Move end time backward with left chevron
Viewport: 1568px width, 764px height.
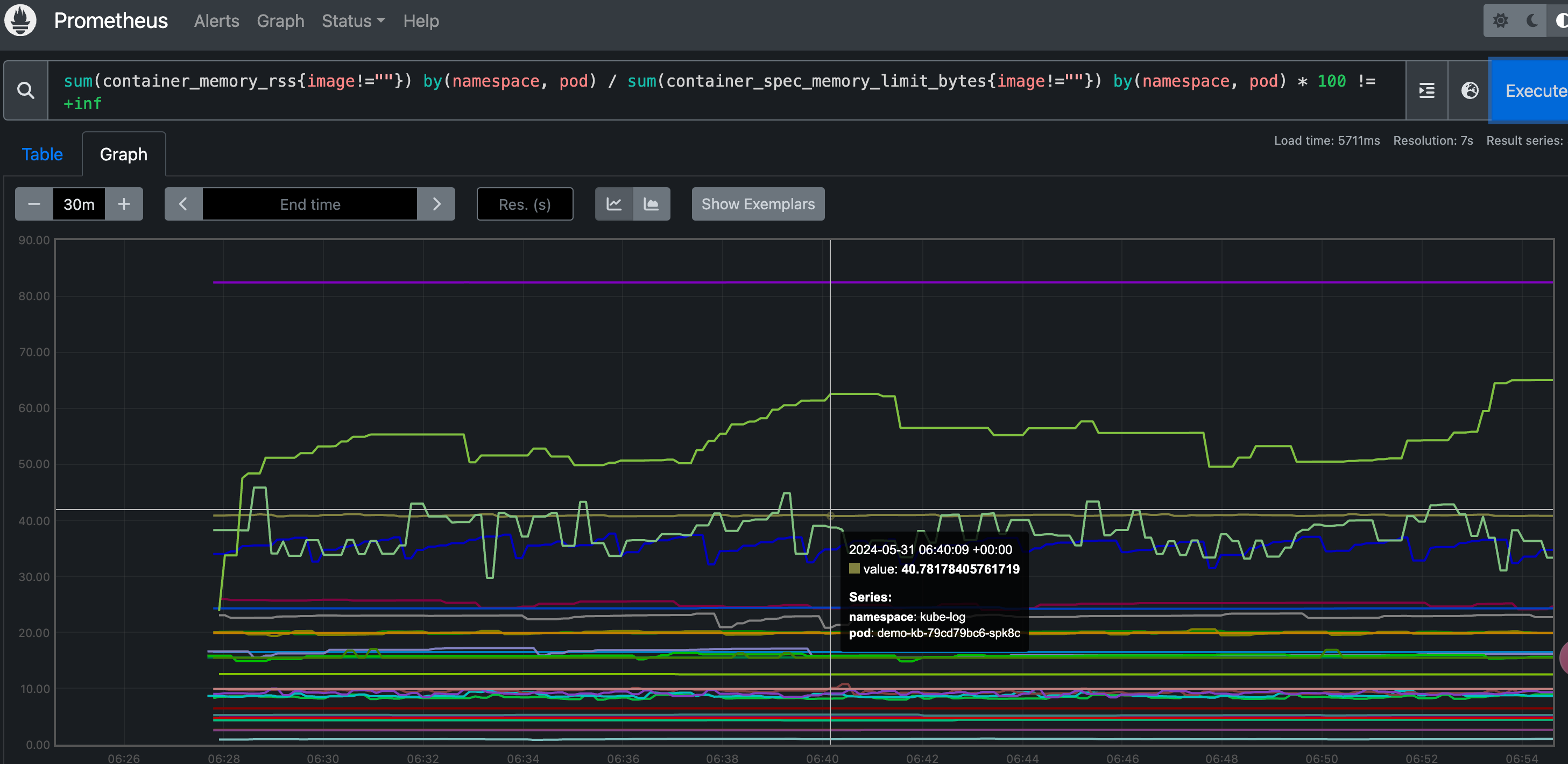[x=183, y=204]
